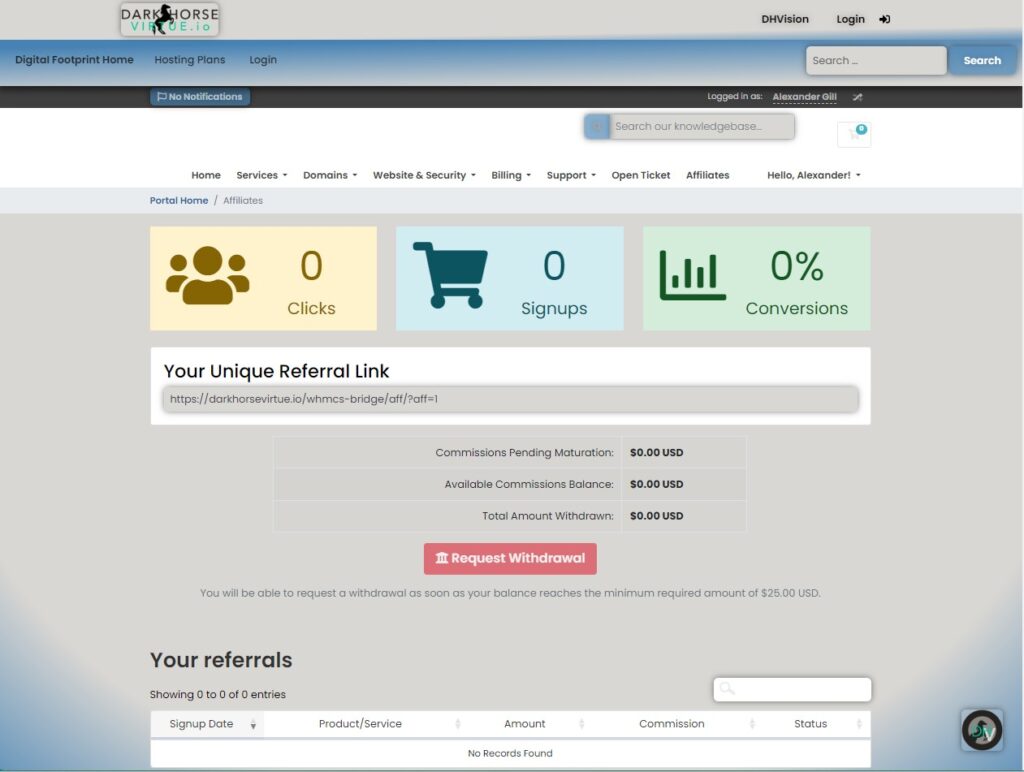Expand the Domains dropdown menu
Viewport: 1024px width, 772px height.
pos(329,175)
